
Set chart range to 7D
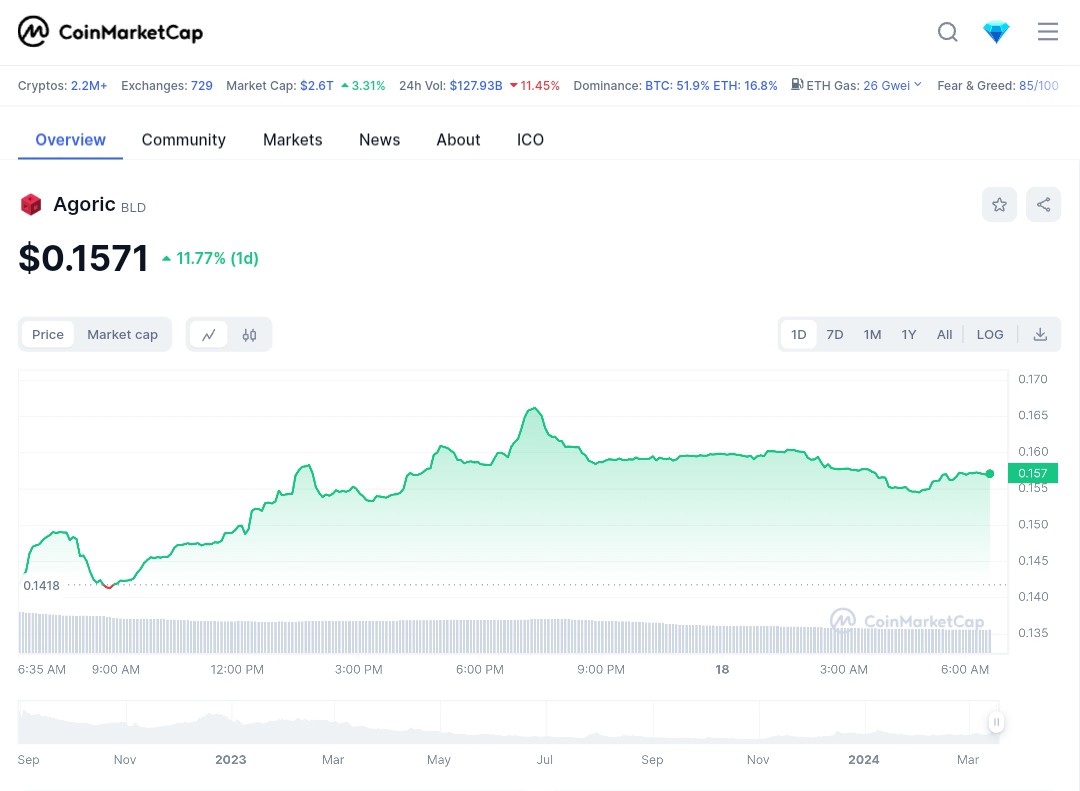(x=835, y=335)
